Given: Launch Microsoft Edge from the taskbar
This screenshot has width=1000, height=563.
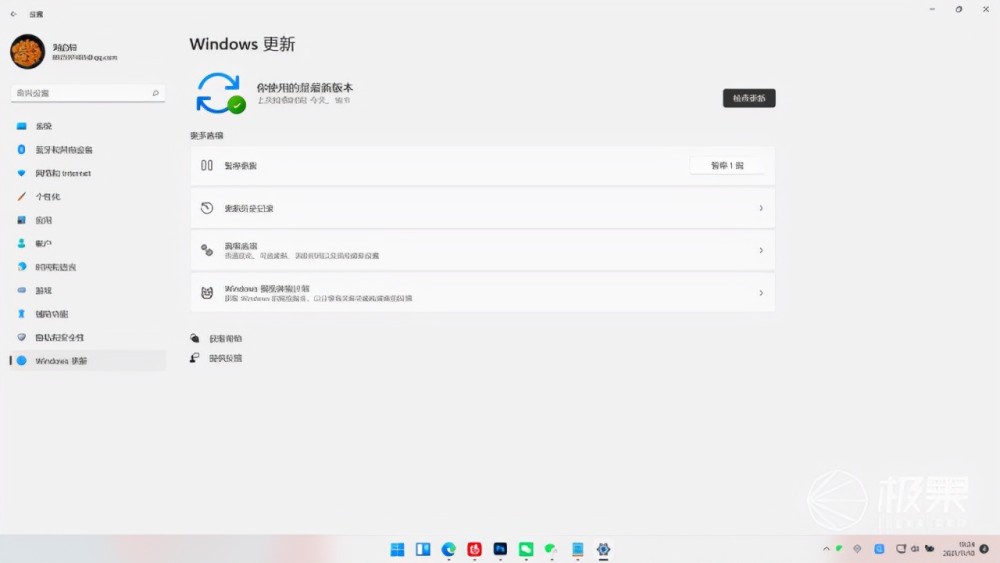Looking at the screenshot, I should [x=449, y=549].
